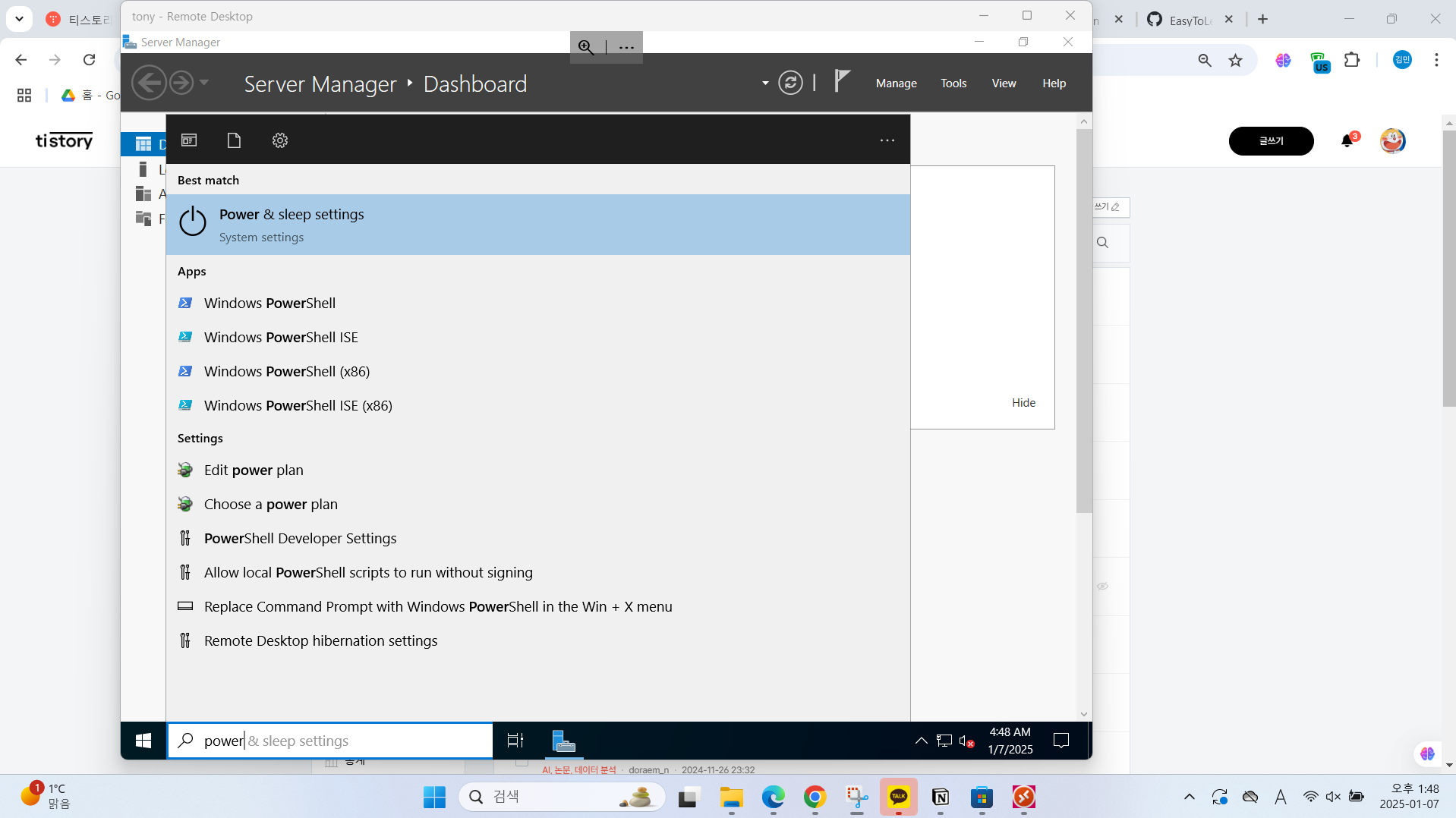Show hidden icons in remote system tray
The image size is (1456, 818).
click(x=921, y=741)
